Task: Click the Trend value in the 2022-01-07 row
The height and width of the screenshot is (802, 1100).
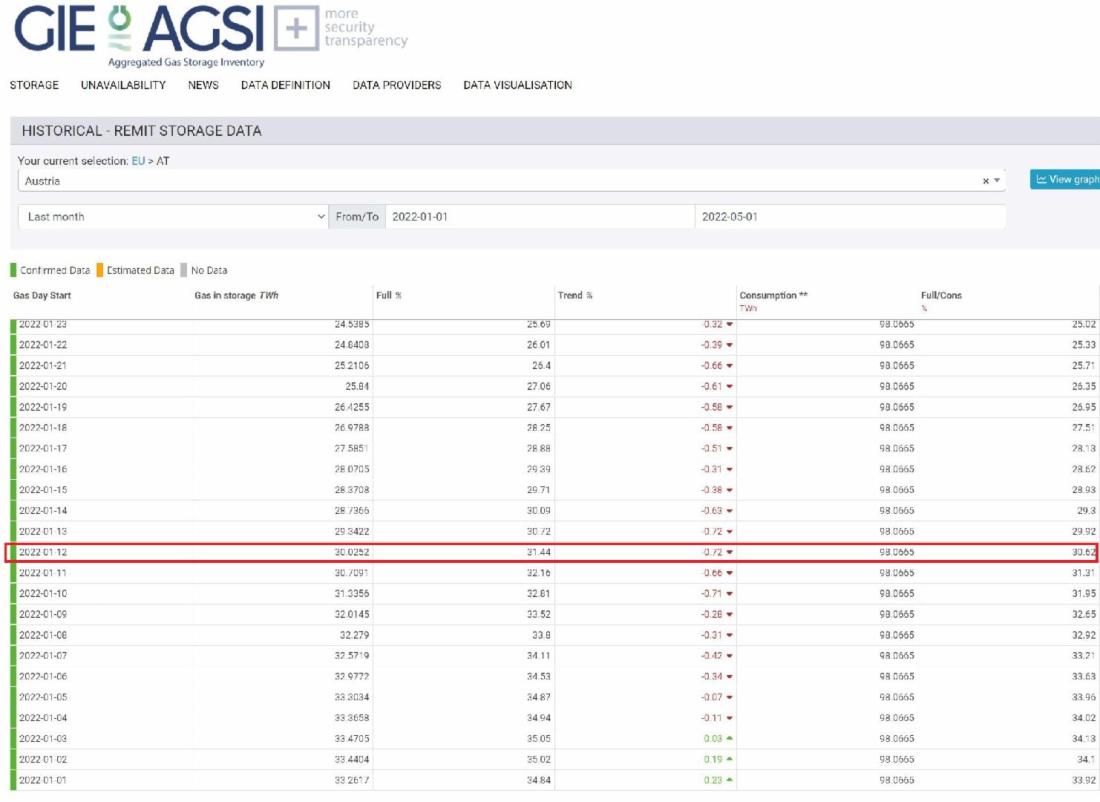Action: tap(713, 655)
